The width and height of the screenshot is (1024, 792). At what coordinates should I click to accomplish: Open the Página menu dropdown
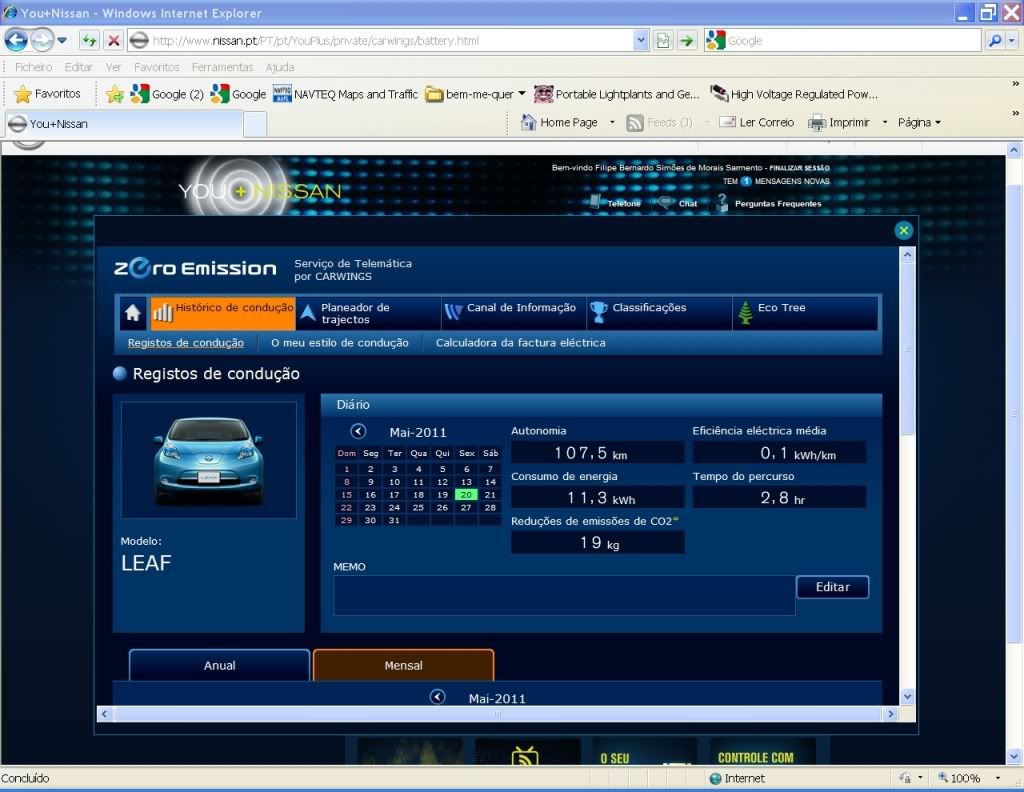coord(920,122)
